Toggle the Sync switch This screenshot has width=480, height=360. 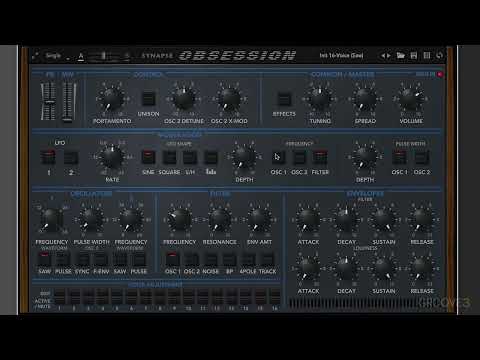pos(82,259)
